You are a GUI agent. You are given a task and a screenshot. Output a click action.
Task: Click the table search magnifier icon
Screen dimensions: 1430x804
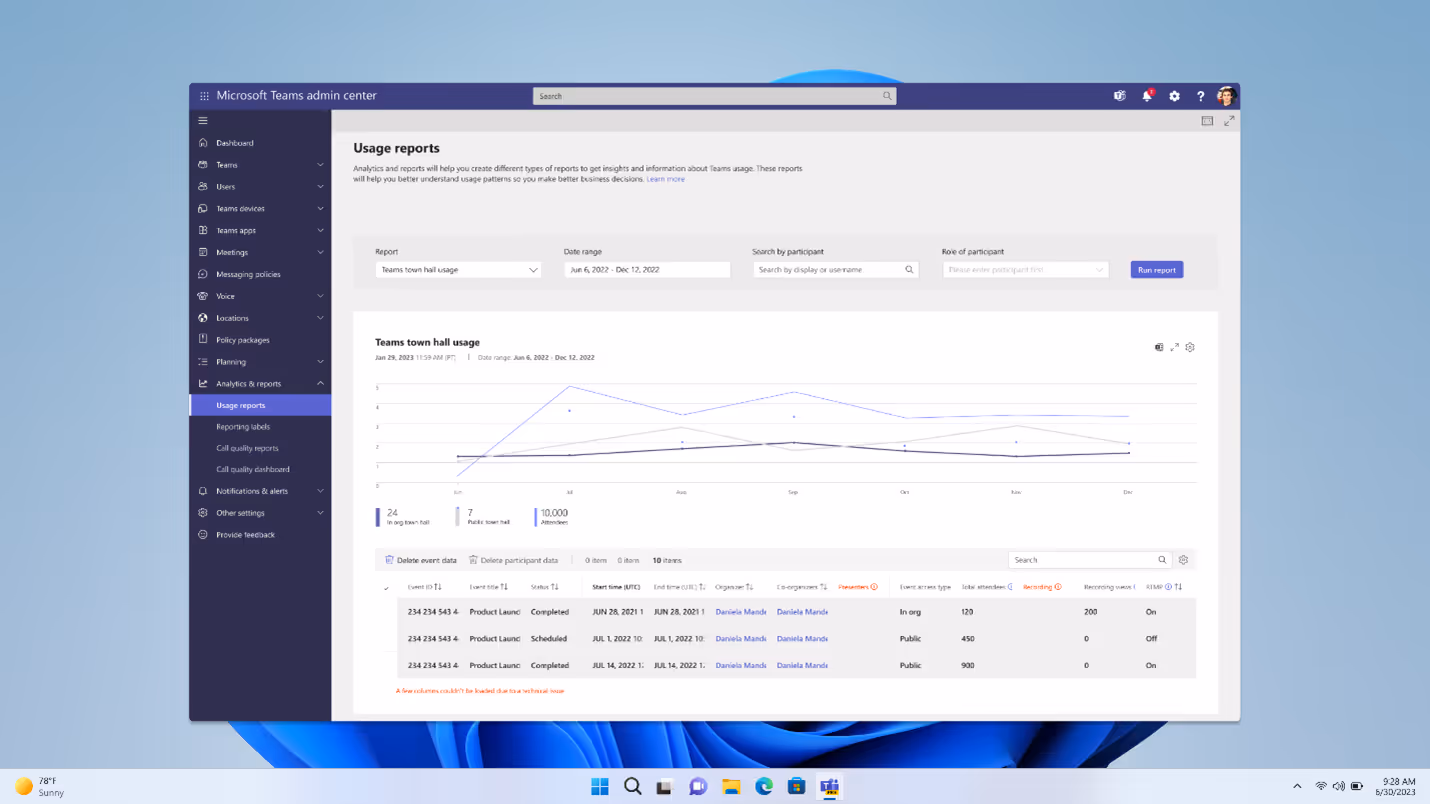[x=1162, y=560]
